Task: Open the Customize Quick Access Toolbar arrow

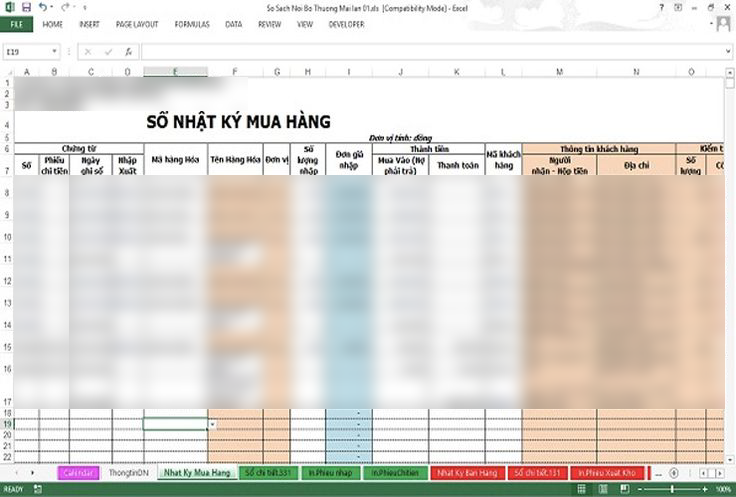Action: point(85,8)
